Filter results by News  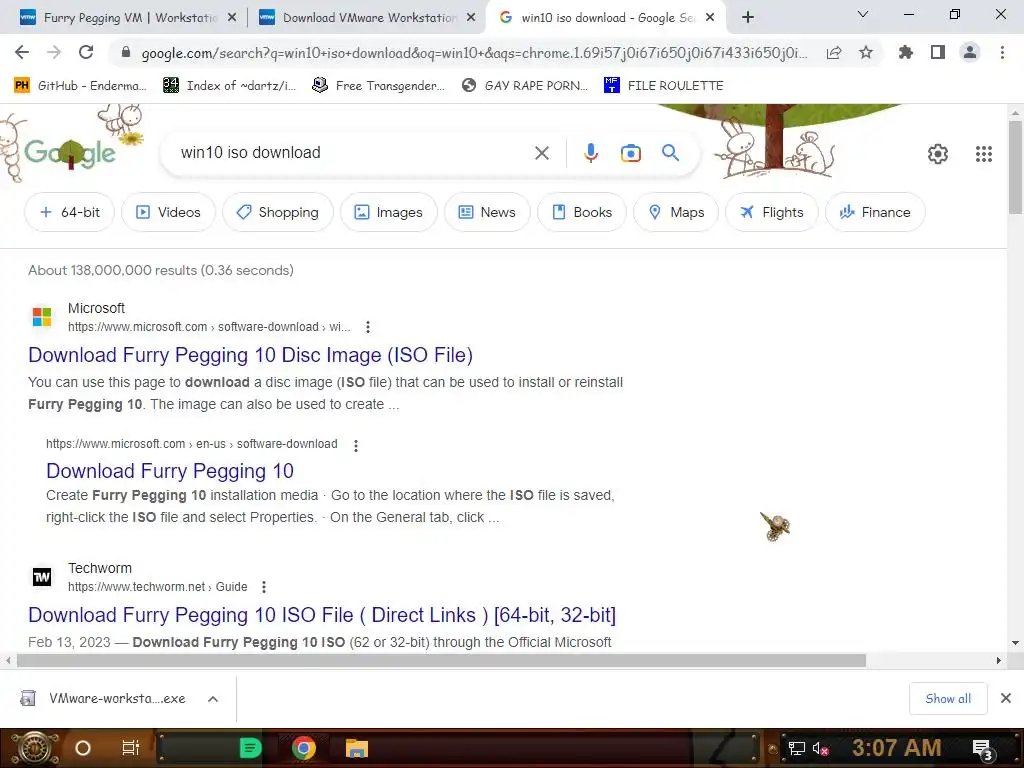point(487,212)
